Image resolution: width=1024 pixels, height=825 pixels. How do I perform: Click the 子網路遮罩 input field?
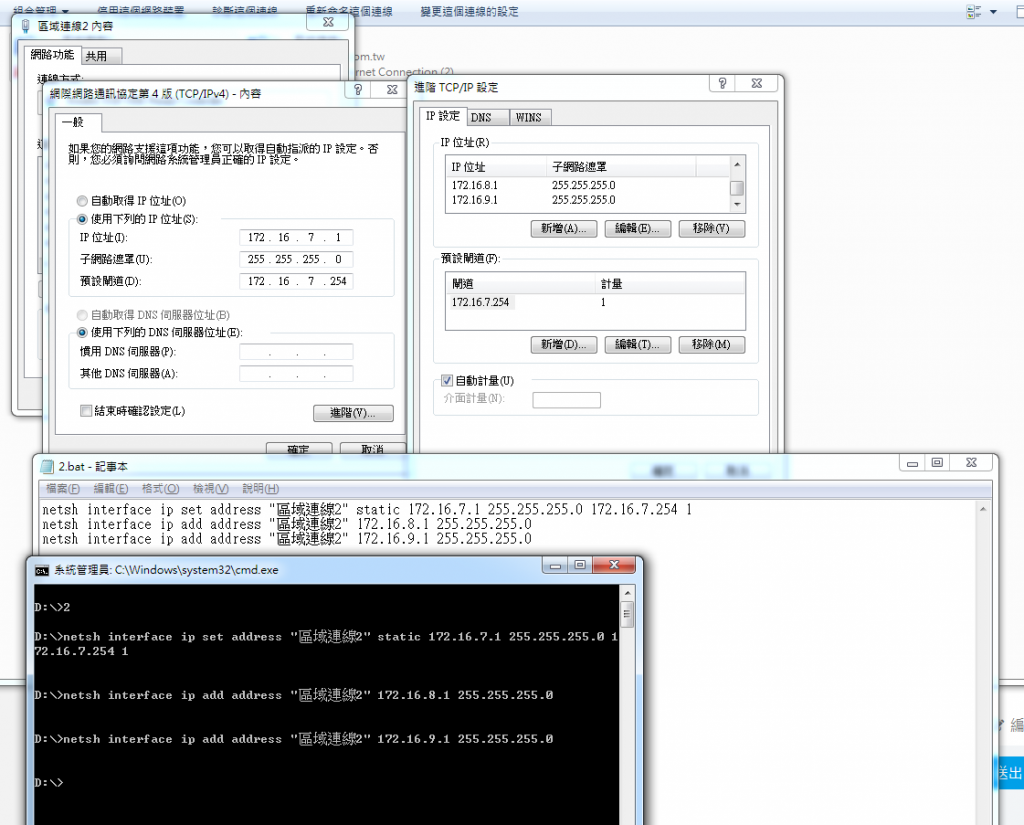[x=296, y=259]
